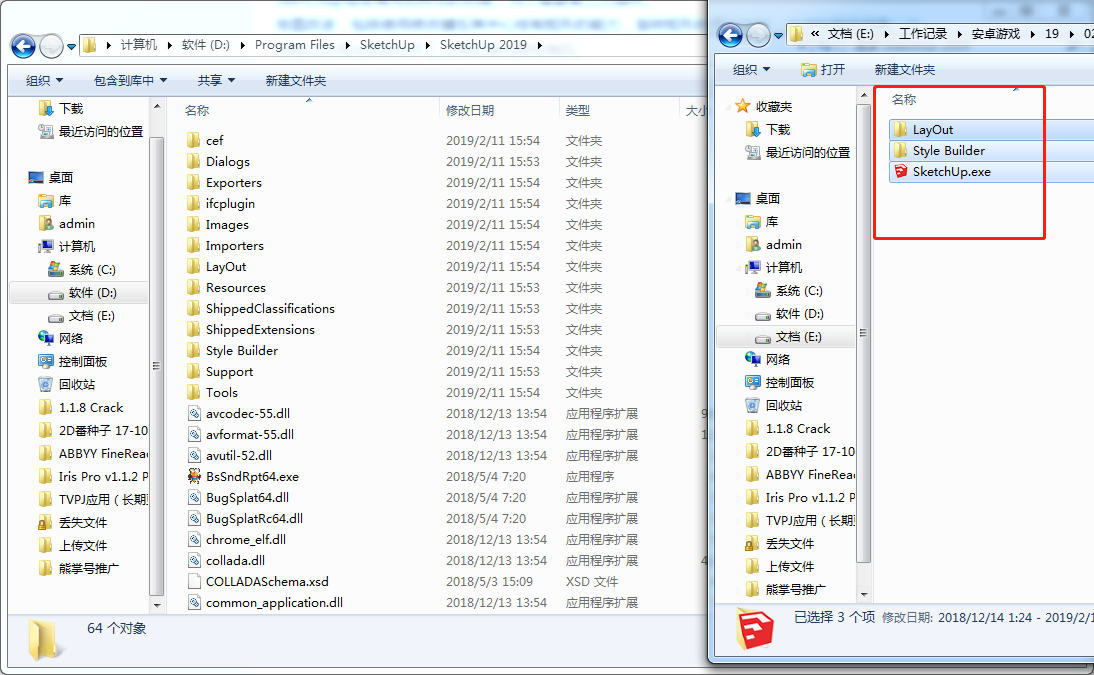Click the left navigation pane vertical scrollbar
The width and height of the screenshot is (1094, 675).
tap(156, 350)
